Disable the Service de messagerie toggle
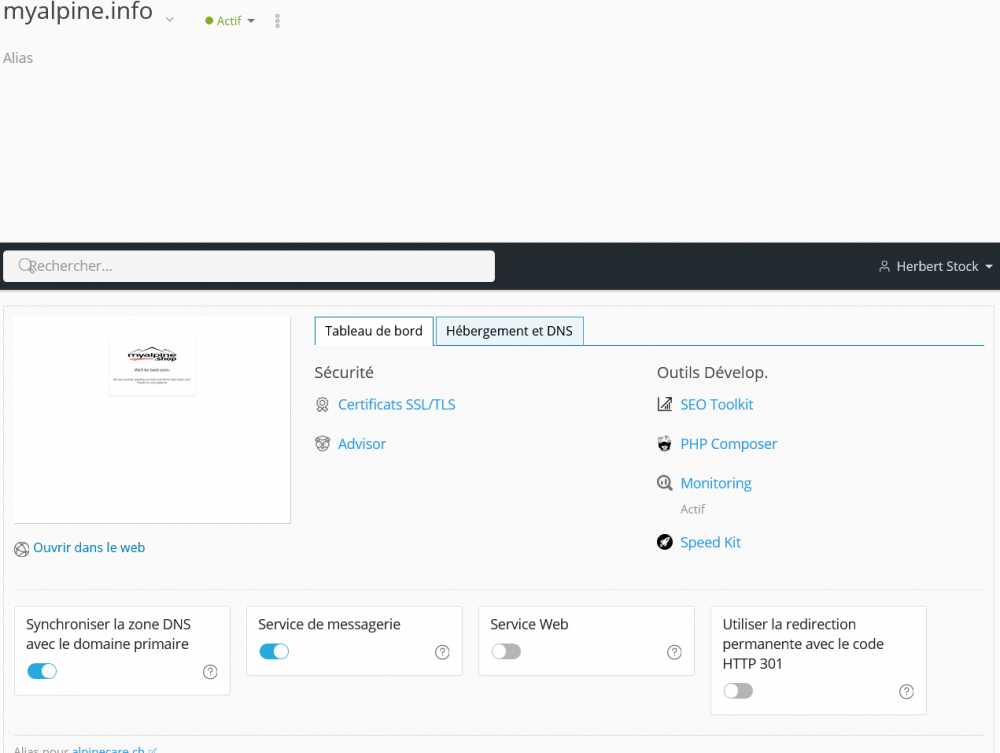 coord(274,651)
